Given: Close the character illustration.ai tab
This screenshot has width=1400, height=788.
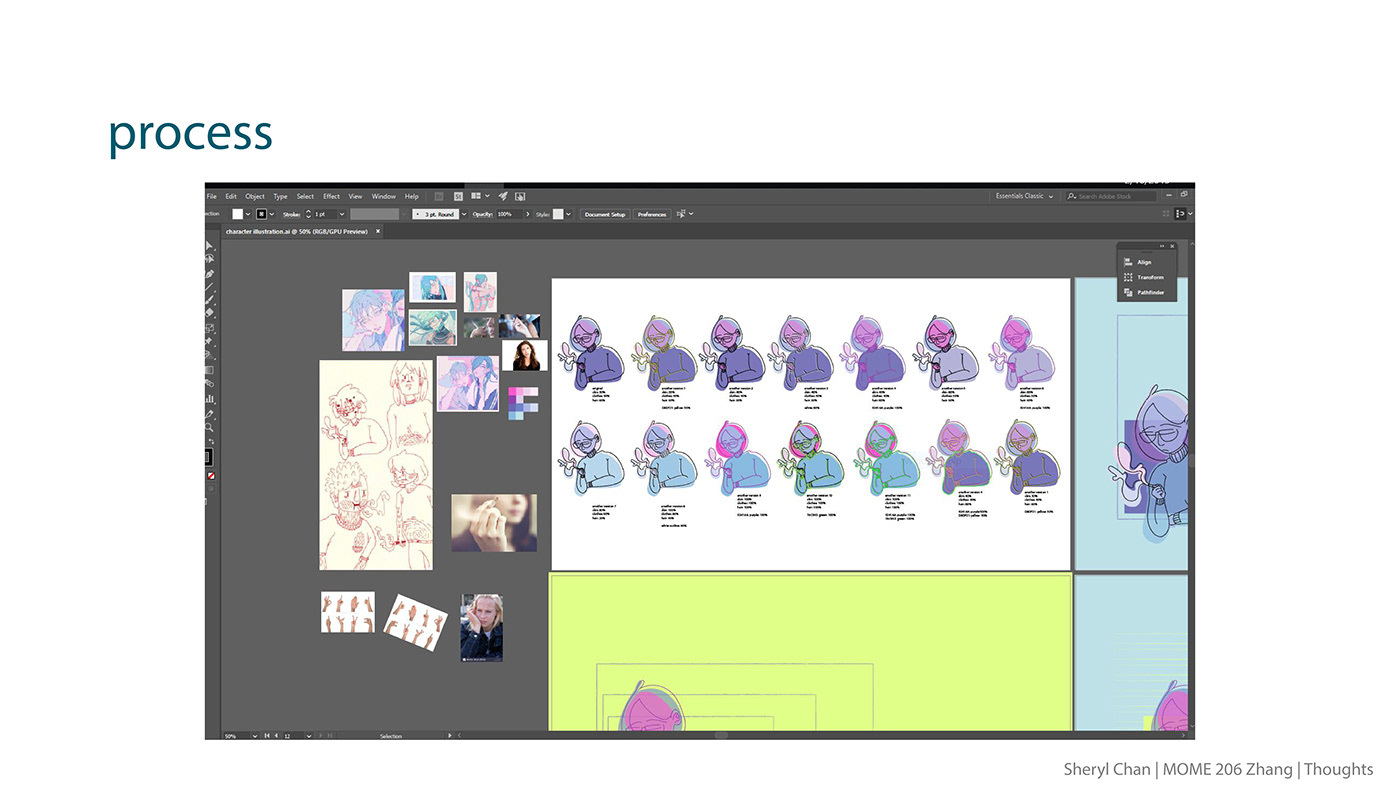Looking at the screenshot, I should pos(378,231).
